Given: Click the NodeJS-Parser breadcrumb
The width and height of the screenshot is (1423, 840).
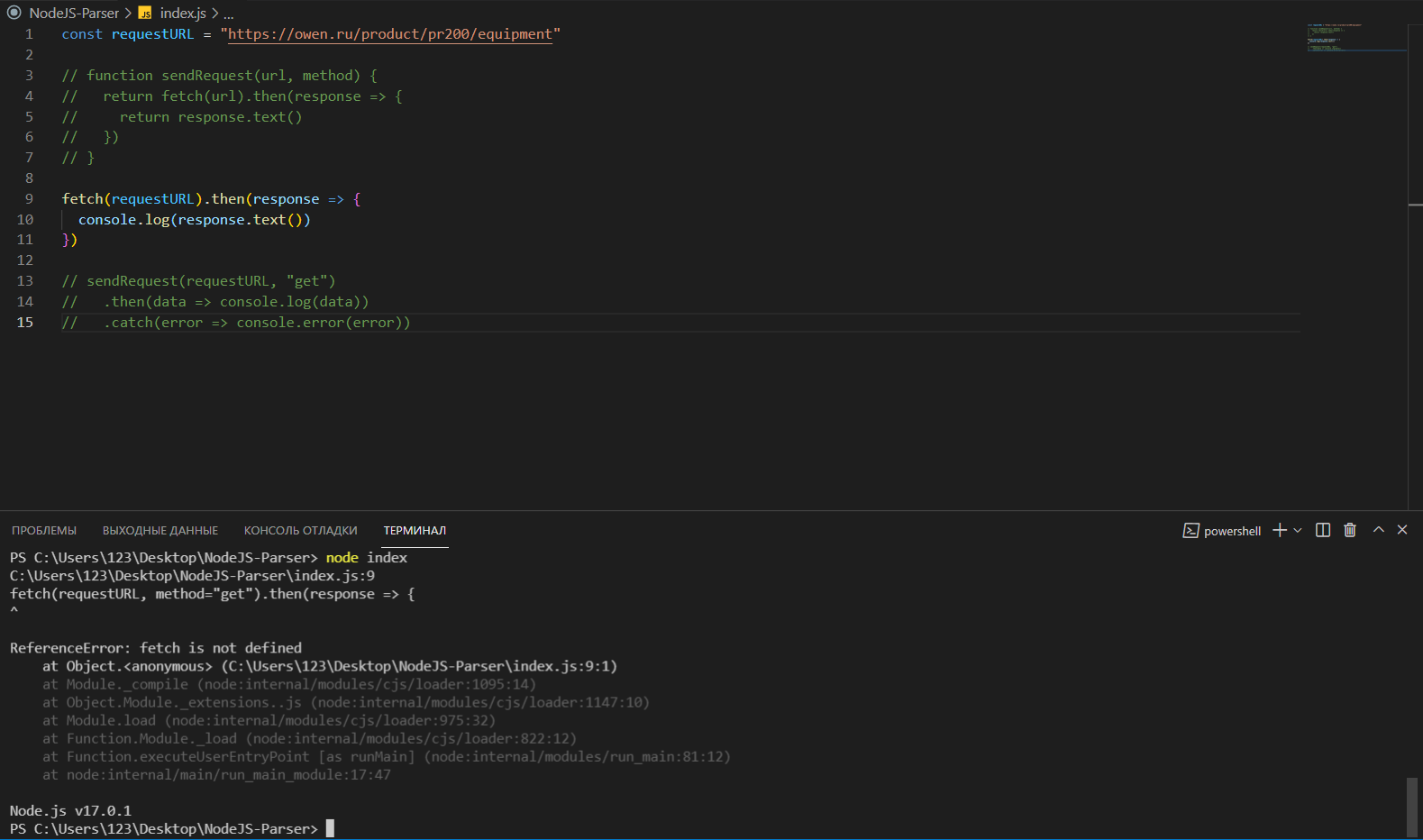Looking at the screenshot, I should (x=74, y=13).
